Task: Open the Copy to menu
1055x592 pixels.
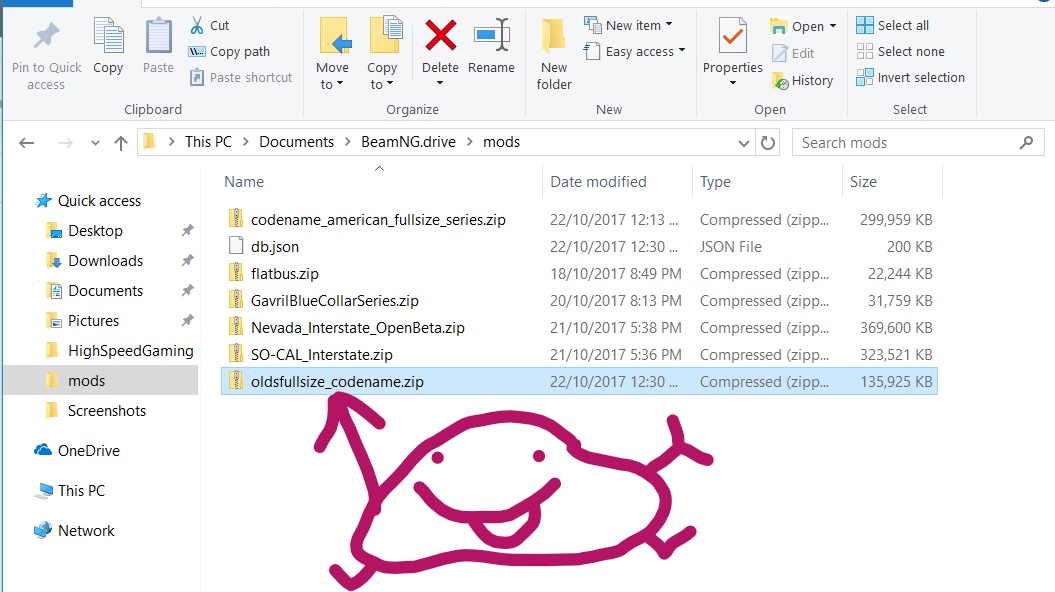Action: [x=382, y=55]
